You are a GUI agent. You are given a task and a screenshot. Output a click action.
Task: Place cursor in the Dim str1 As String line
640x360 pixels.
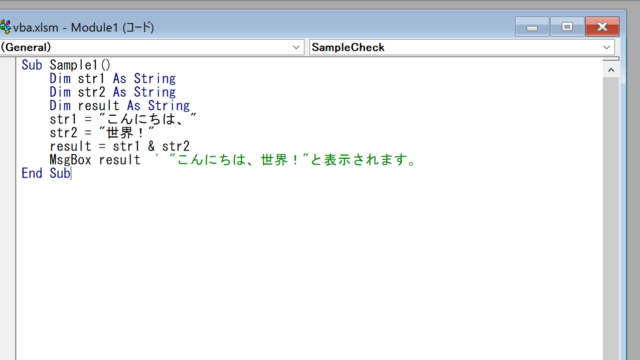coord(113,78)
